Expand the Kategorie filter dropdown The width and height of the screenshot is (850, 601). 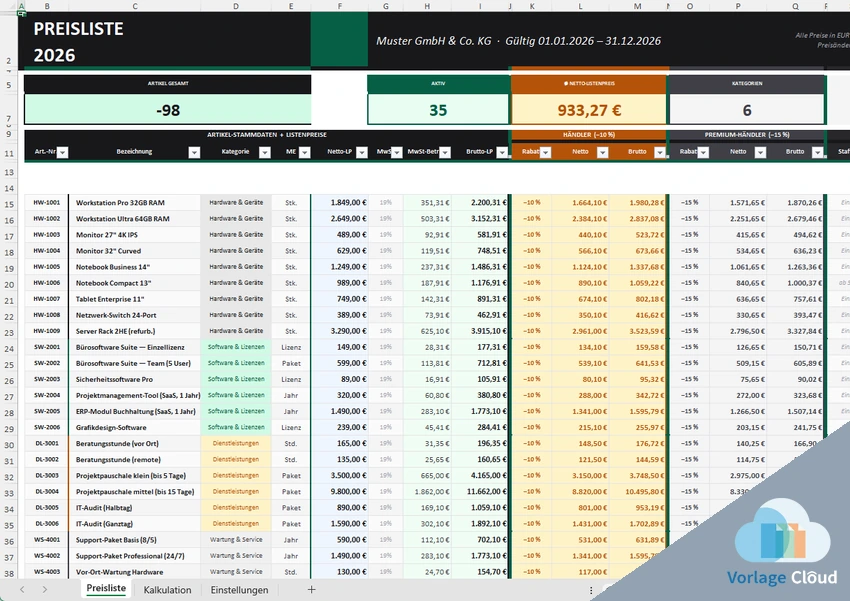(265, 152)
